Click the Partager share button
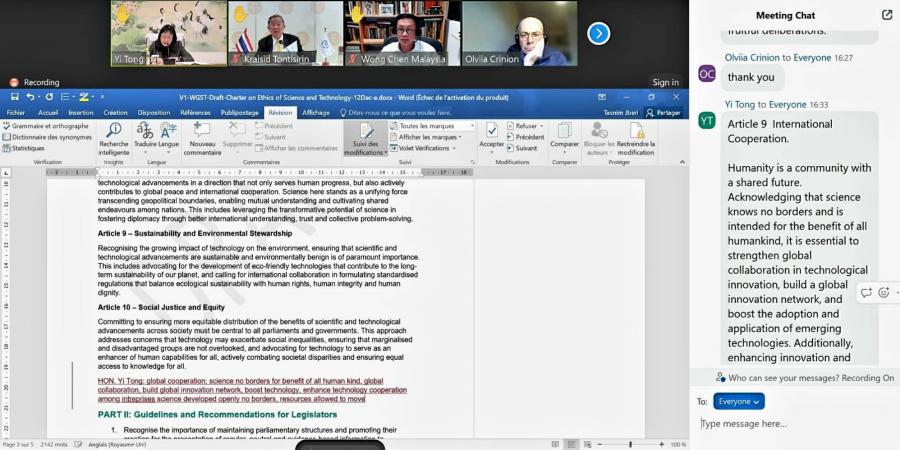 [x=663, y=113]
